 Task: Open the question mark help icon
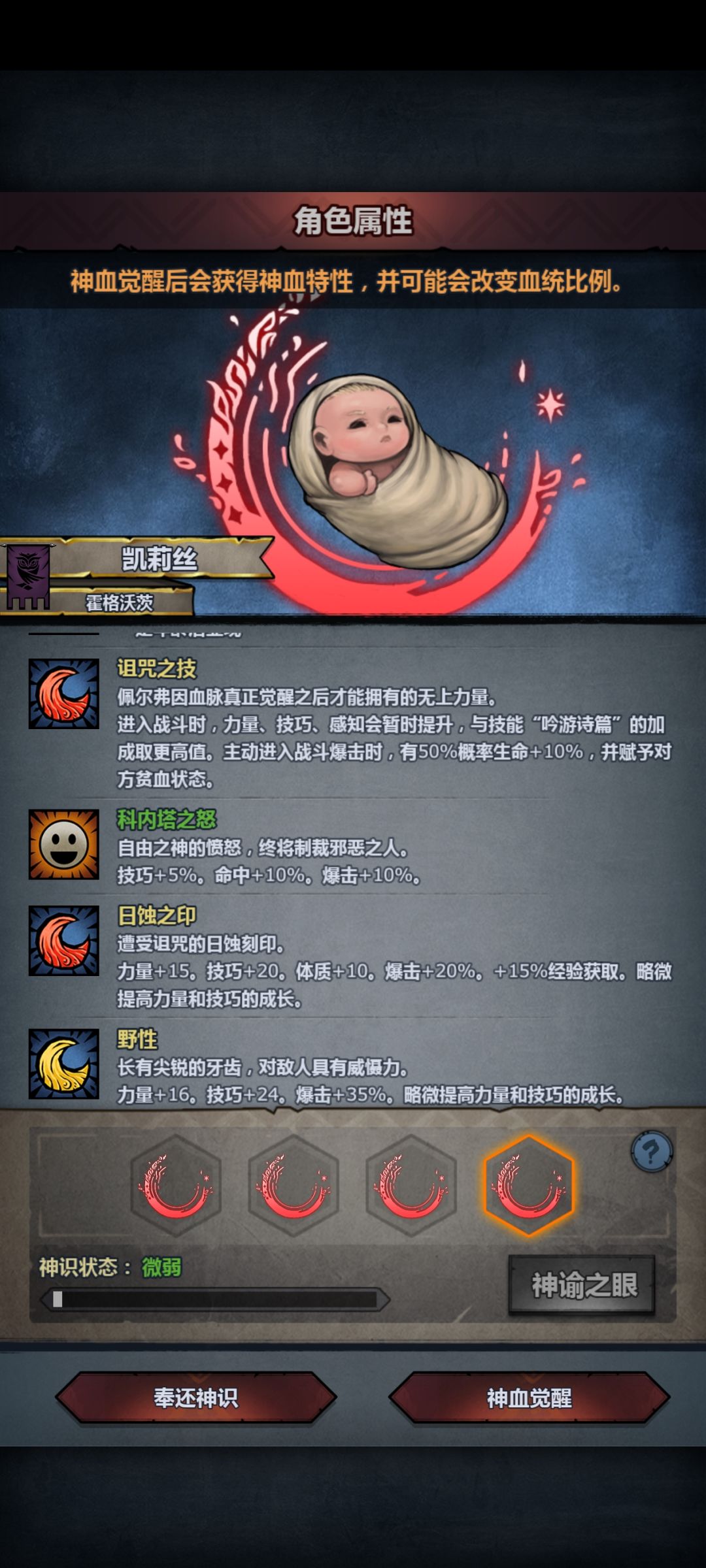click(x=651, y=1152)
